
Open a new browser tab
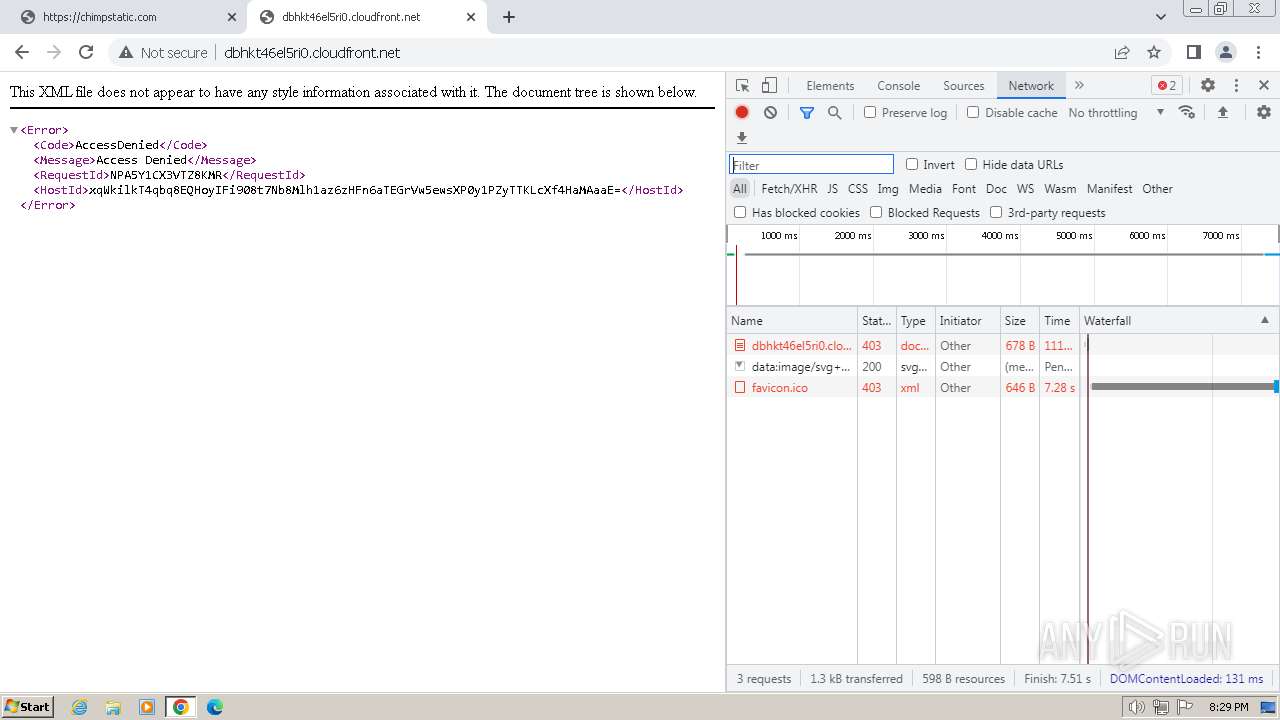pos(509,17)
